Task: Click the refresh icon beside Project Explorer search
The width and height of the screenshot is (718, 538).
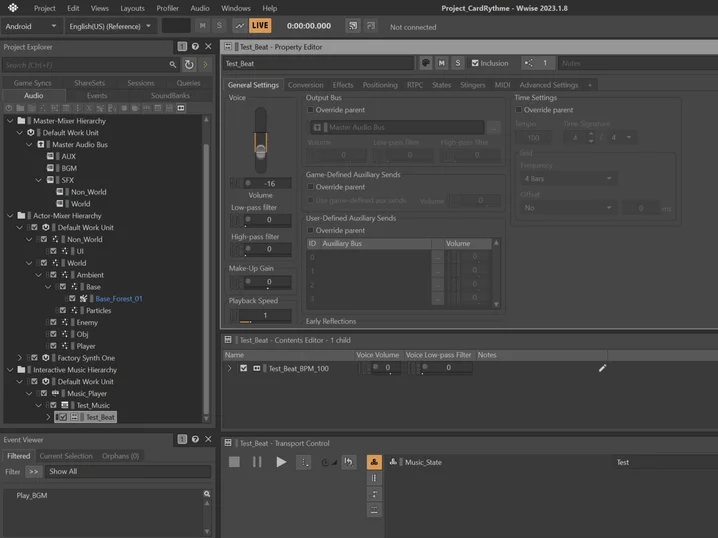Action: coord(189,65)
